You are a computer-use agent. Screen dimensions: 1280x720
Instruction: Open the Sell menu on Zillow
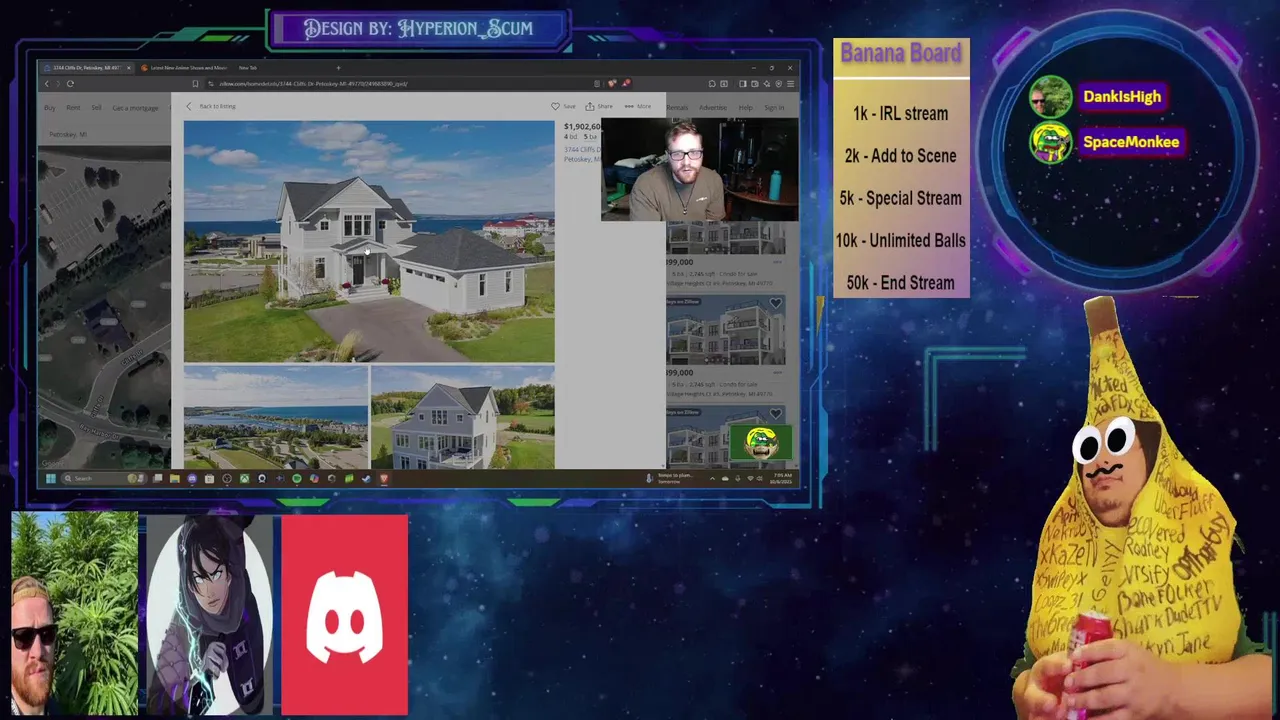coord(96,107)
